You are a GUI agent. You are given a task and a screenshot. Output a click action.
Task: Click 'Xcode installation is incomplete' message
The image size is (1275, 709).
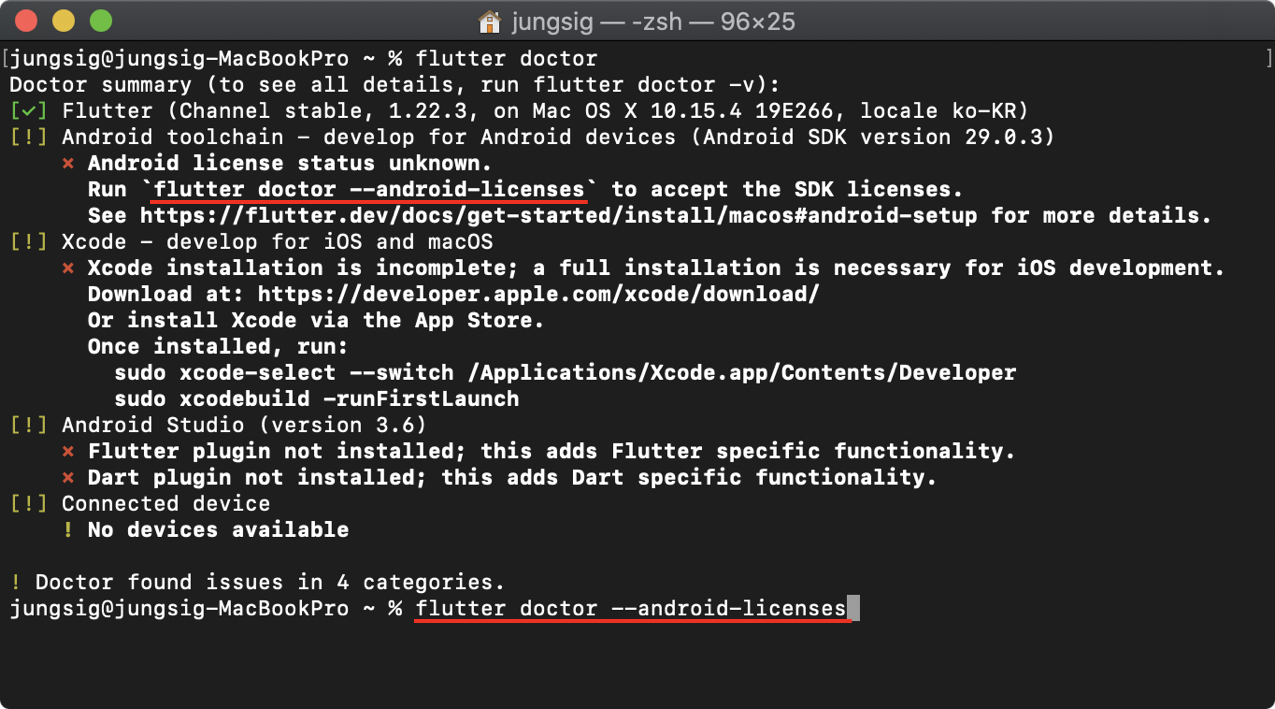pyautogui.click(x=656, y=268)
